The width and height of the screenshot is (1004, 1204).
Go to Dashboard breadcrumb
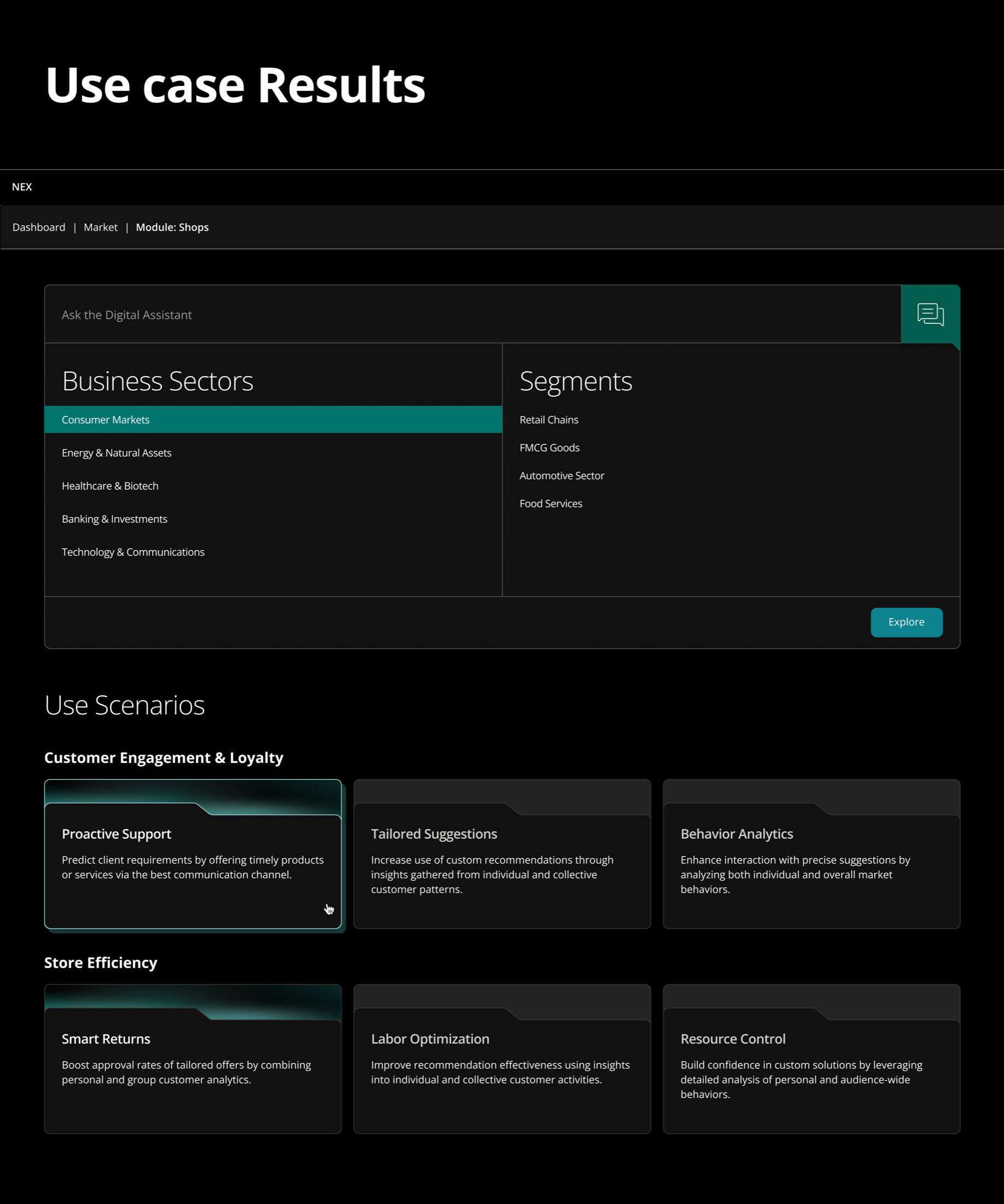39,227
